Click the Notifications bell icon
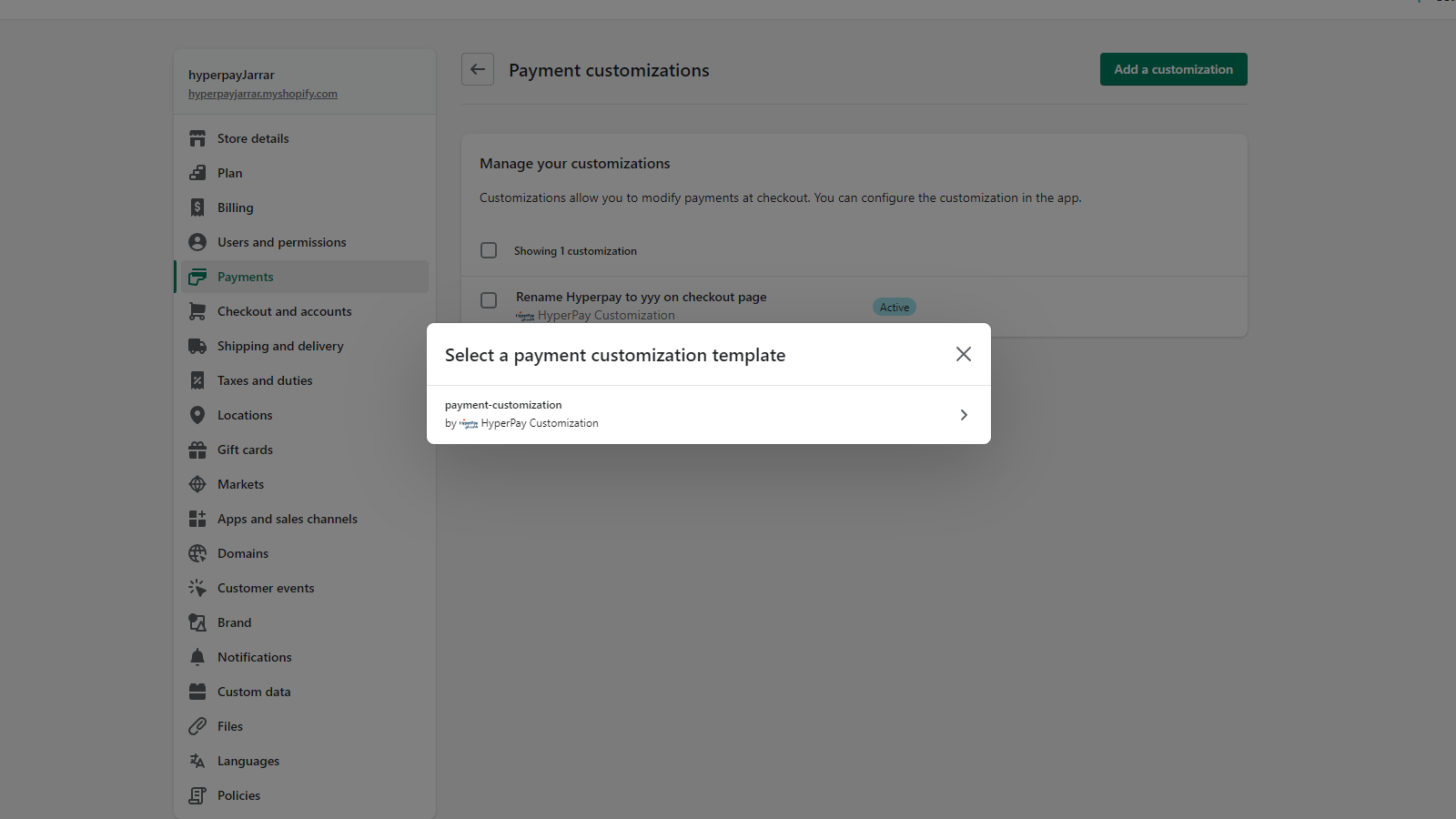 click(x=197, y=657)
